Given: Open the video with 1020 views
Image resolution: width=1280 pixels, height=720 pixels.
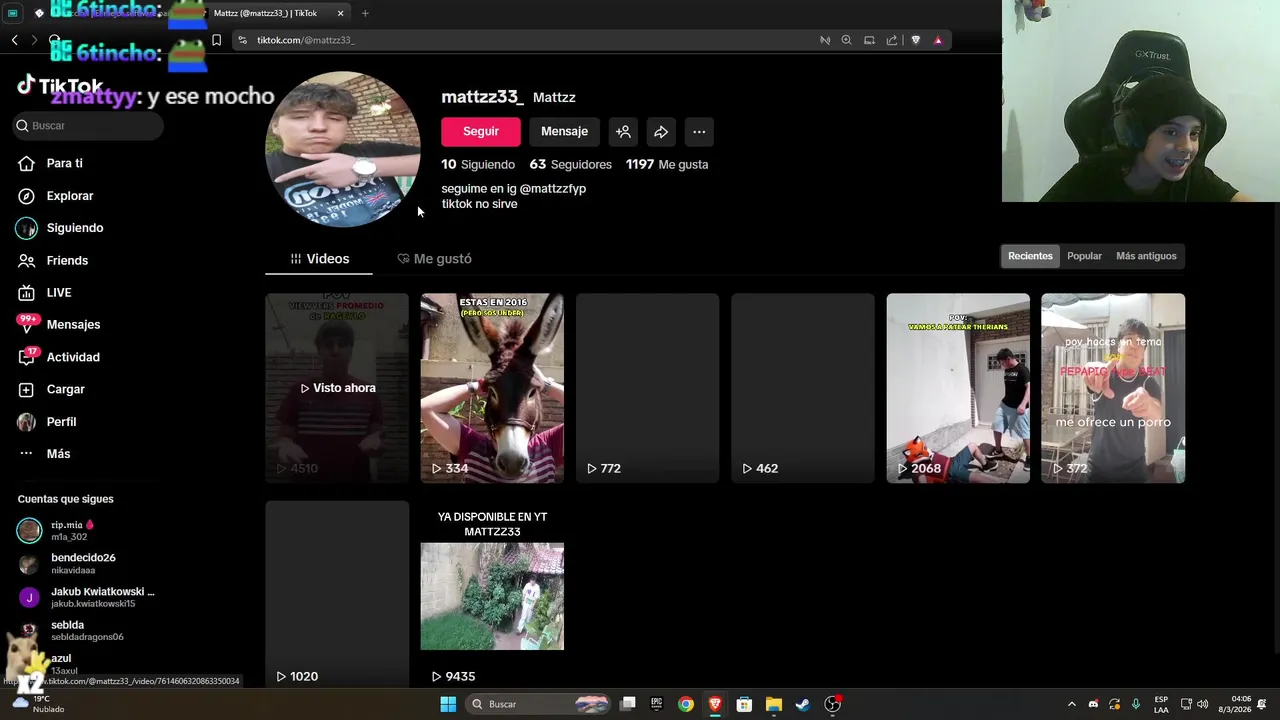Looking at the screenshot, I should tap(337, 594).
